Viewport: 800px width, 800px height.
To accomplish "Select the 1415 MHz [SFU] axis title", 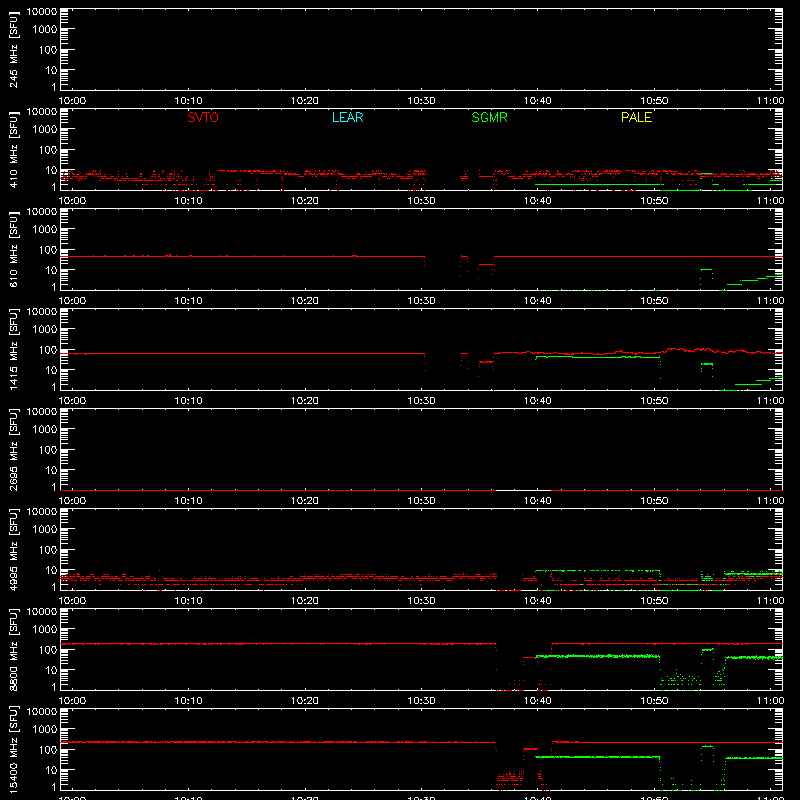I will (x=14, y=349).
